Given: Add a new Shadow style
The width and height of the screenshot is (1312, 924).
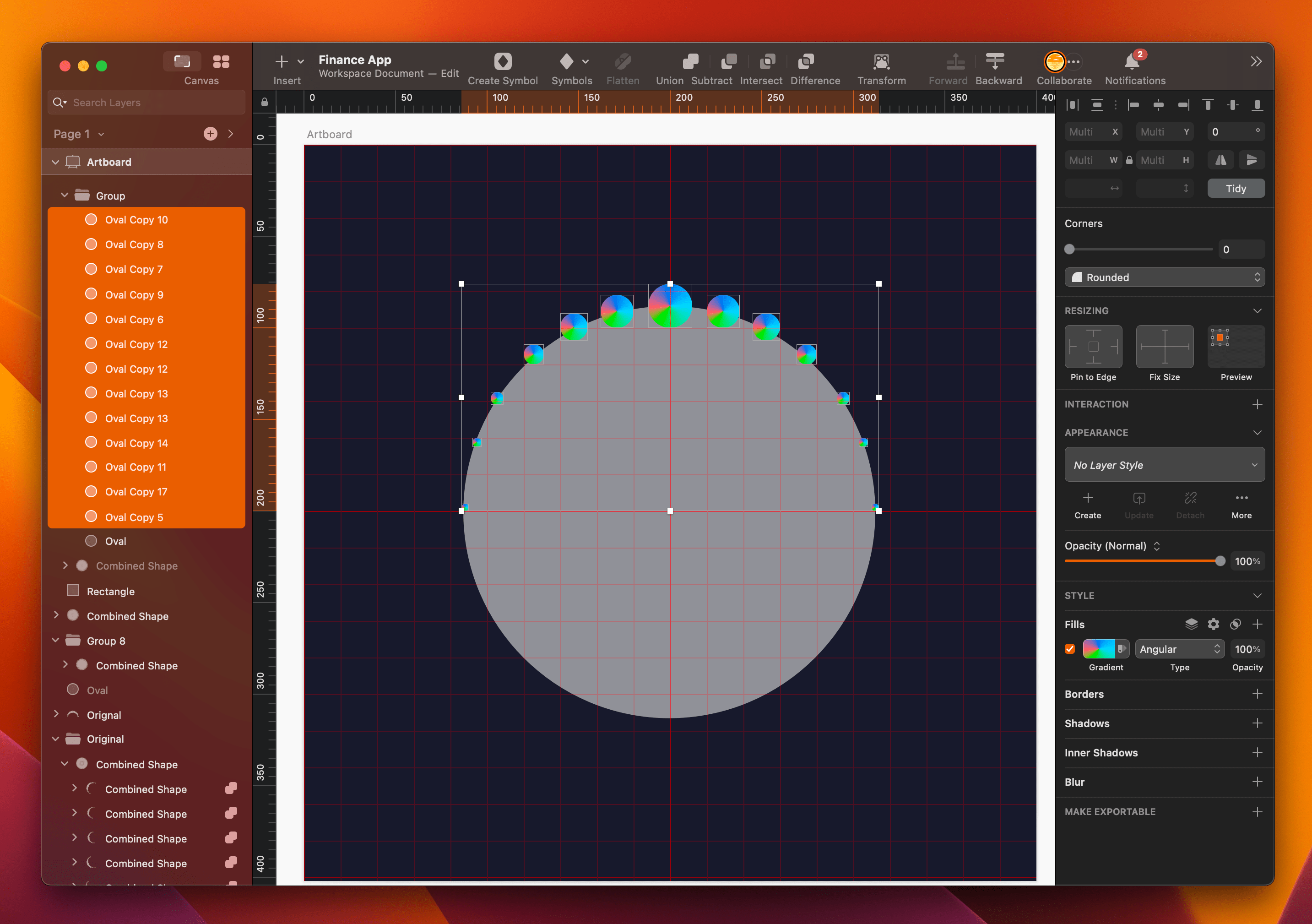Looking at the screenshot, I should point(1258,723).
